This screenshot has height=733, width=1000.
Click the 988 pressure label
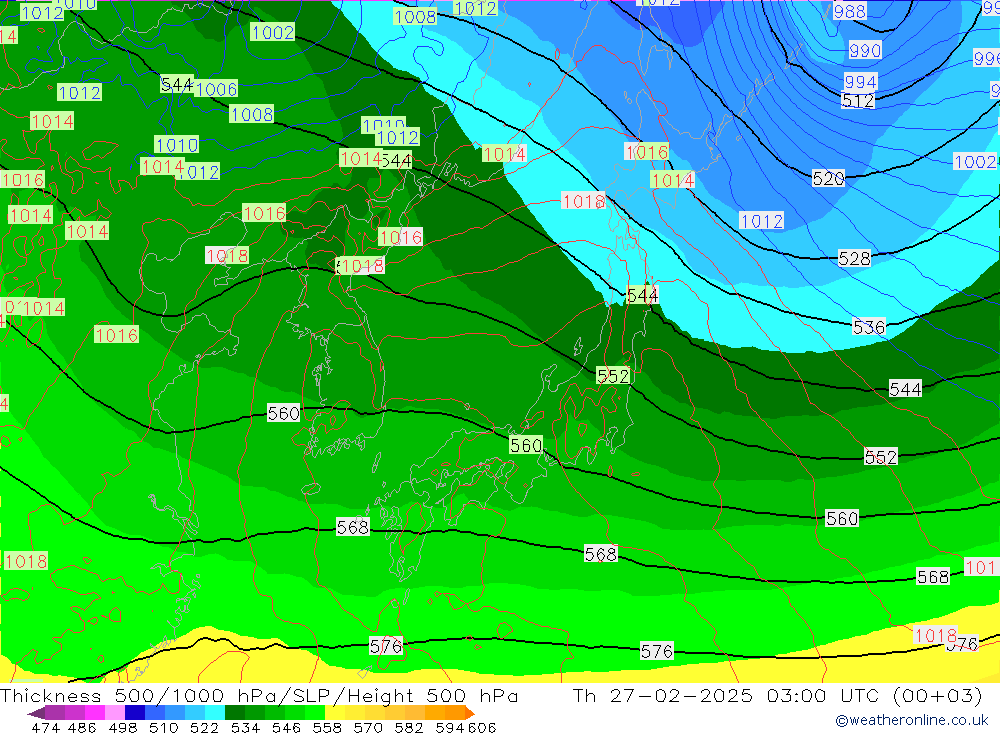(849, 11)
